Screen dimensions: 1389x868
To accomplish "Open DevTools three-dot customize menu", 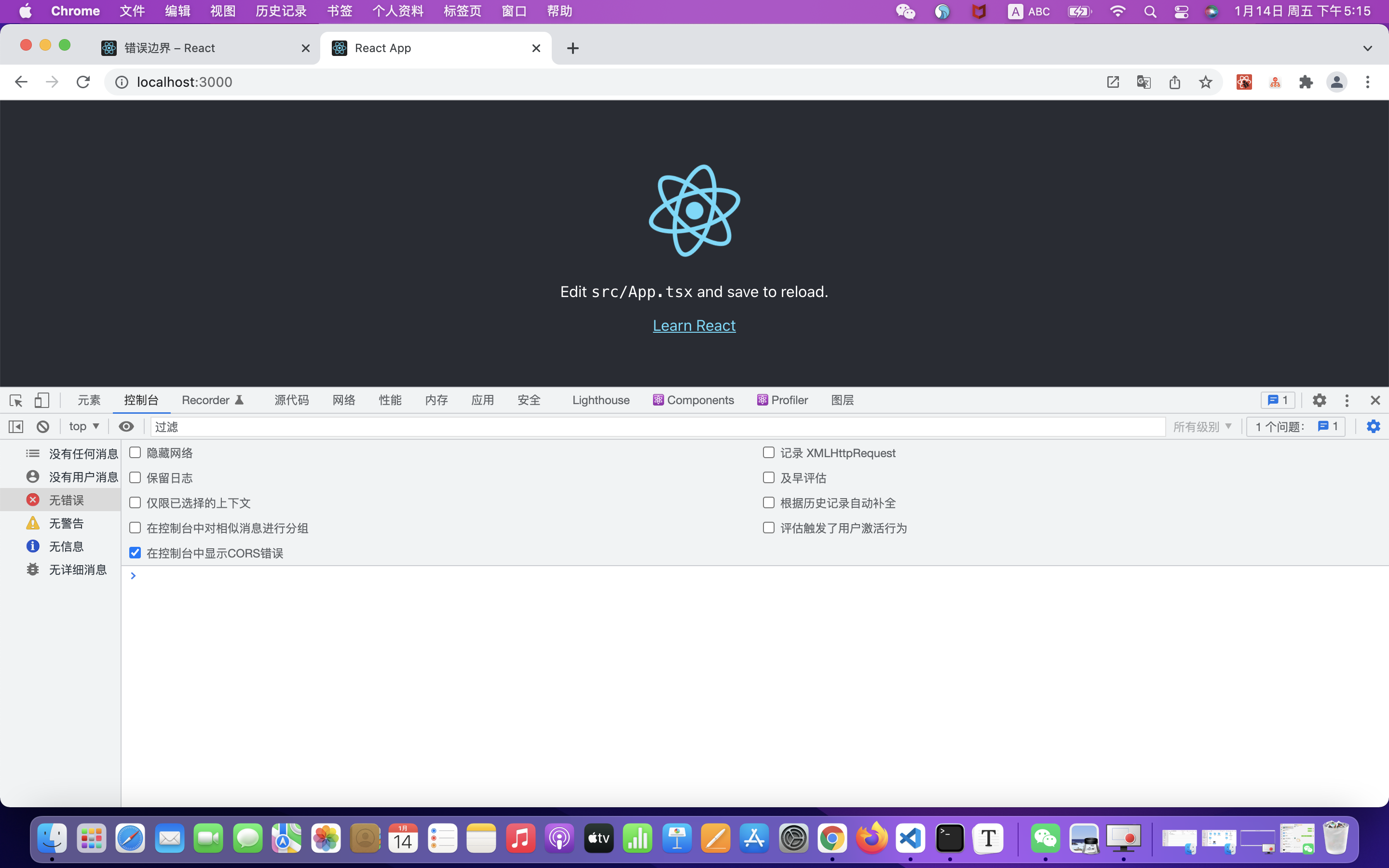I will 1347,400.
